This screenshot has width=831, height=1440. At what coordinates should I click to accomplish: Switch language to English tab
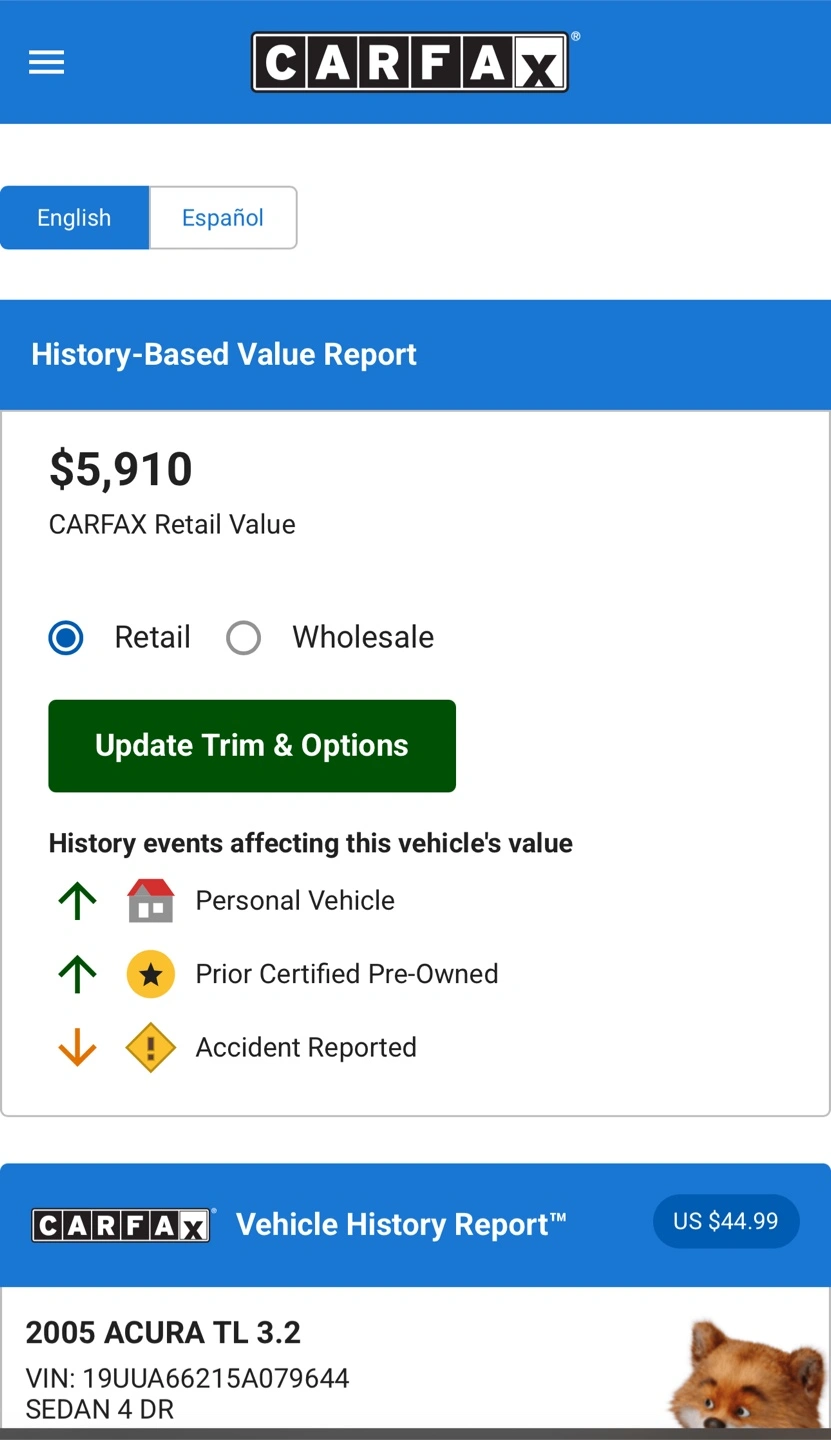point(74,218)
